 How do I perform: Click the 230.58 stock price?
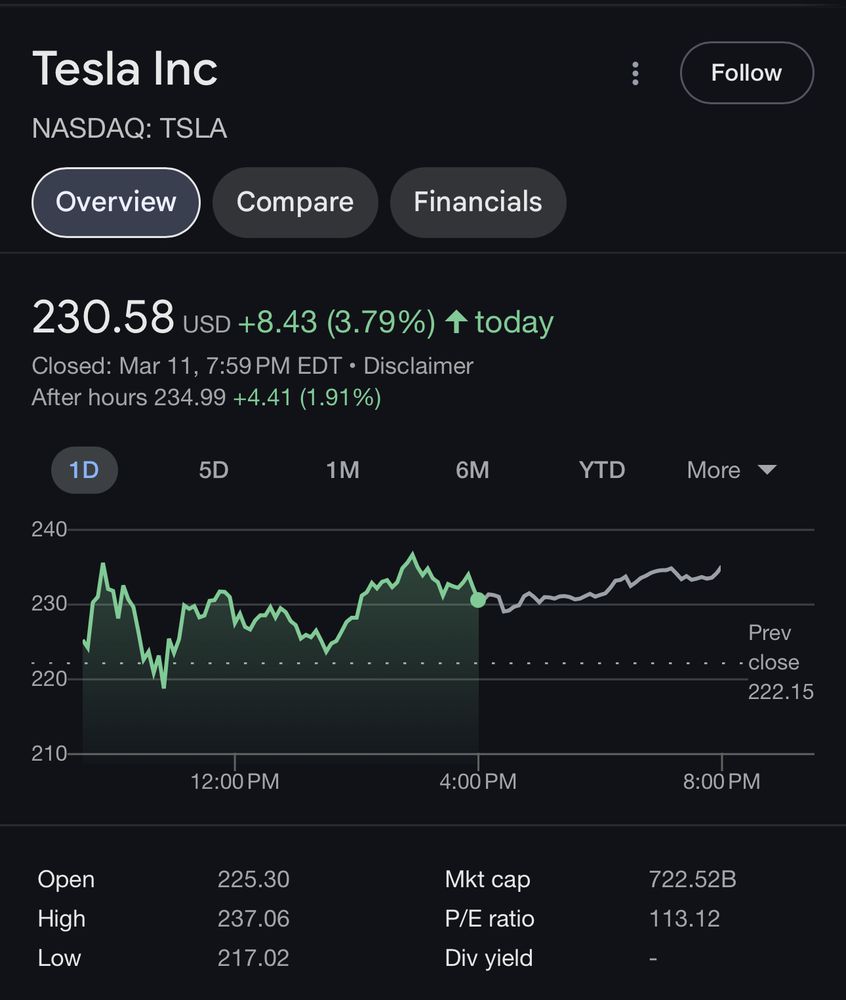coord(103,319)
